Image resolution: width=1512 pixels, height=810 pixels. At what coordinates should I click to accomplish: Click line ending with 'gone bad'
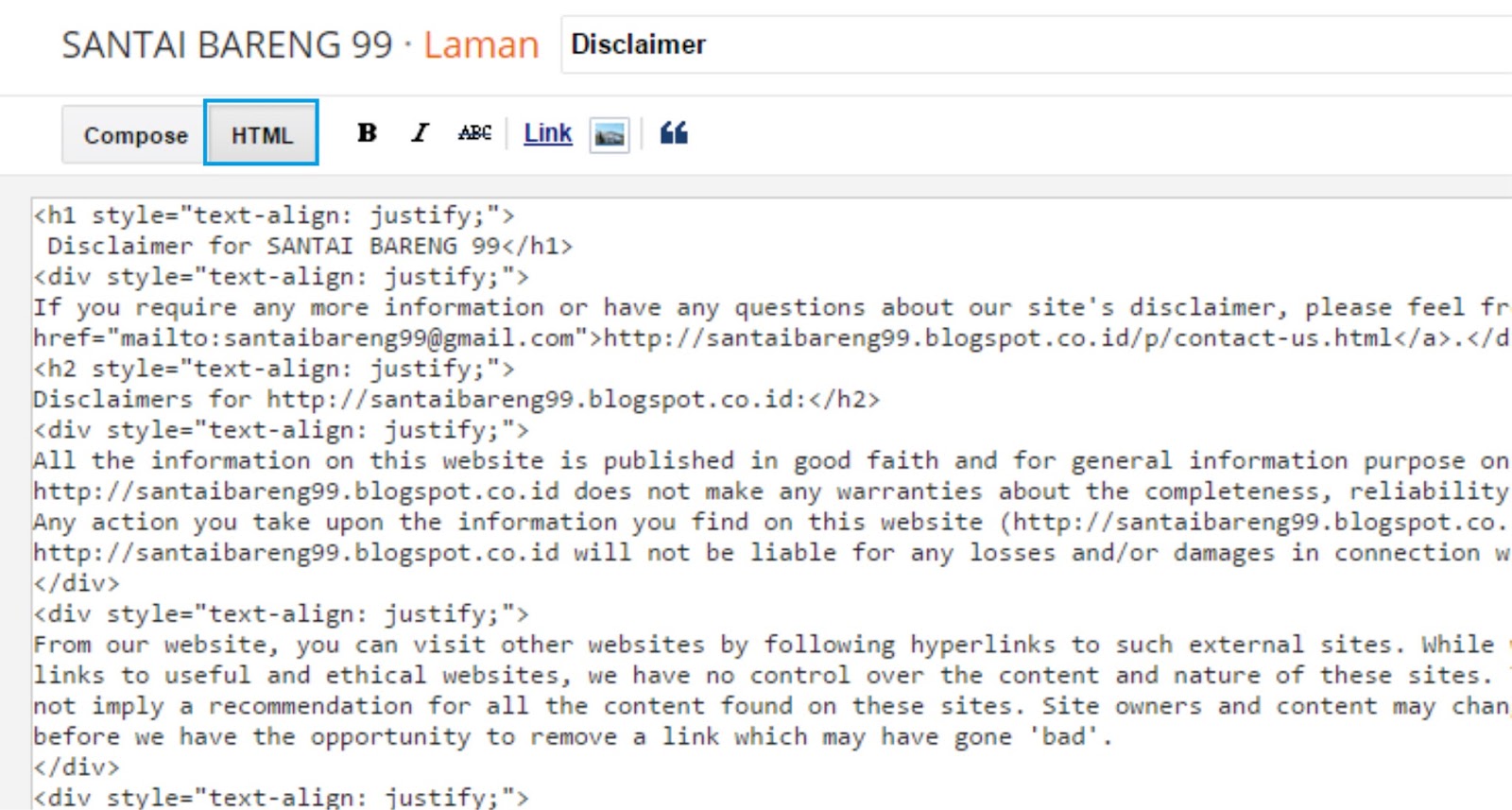point(567,736)
